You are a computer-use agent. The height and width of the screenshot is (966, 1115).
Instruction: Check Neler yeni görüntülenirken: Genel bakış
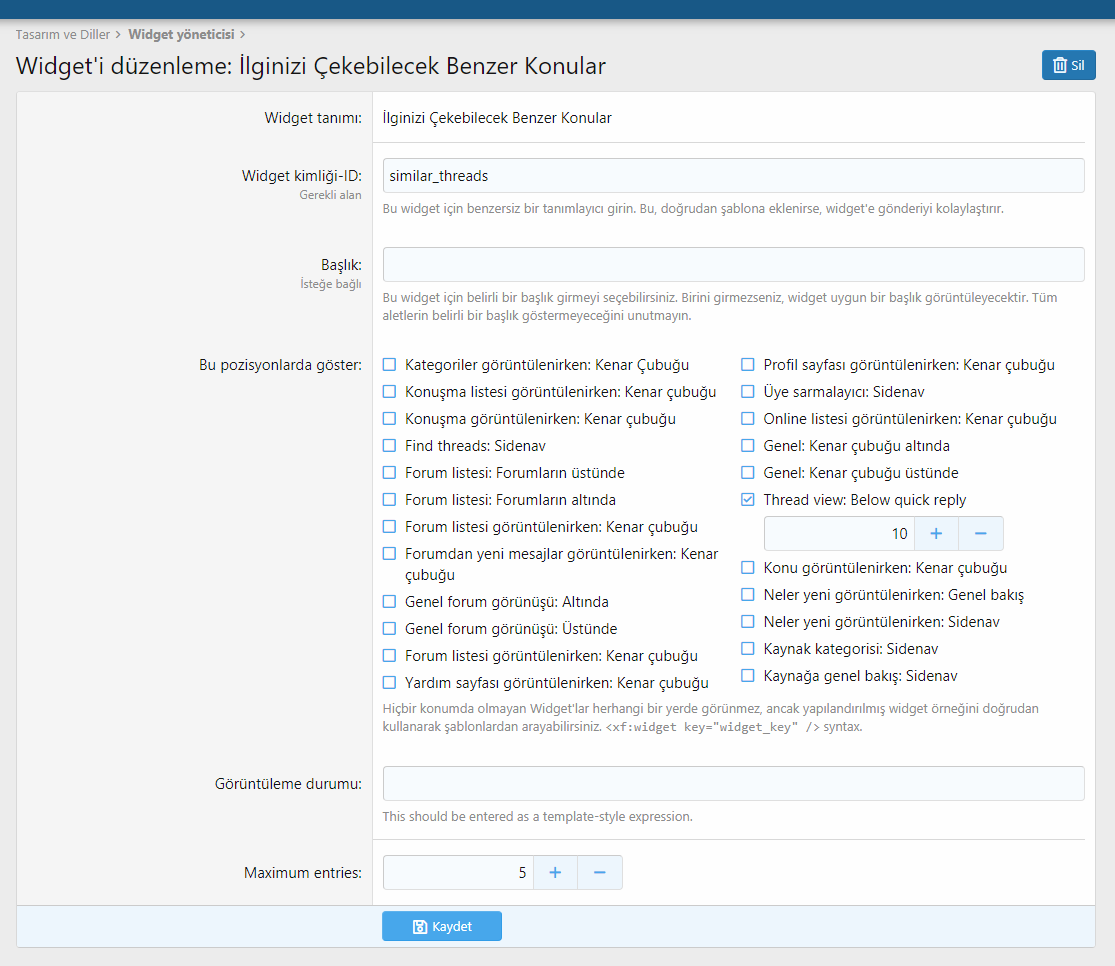pyautogui.click(x=748, y=595)
